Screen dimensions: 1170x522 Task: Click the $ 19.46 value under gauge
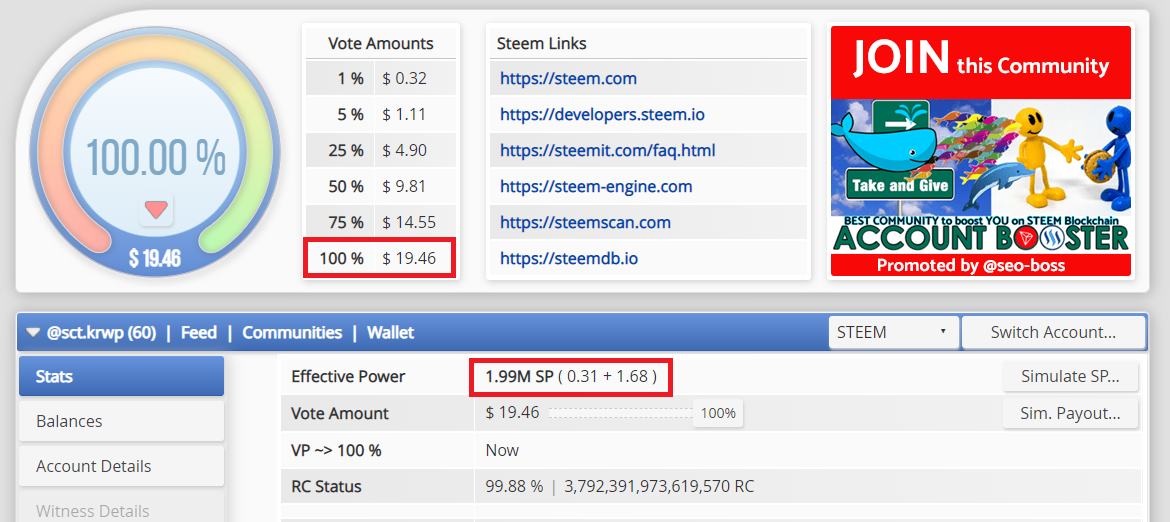[154, 258]
